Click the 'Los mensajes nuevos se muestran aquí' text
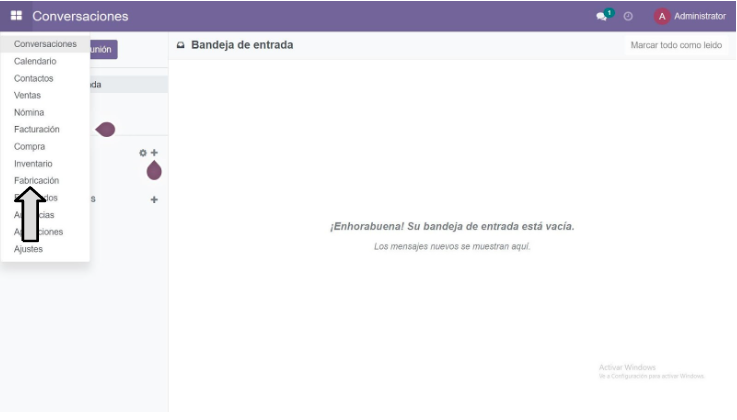Screen dimensions: 737x420 click(x=452, y=246)
